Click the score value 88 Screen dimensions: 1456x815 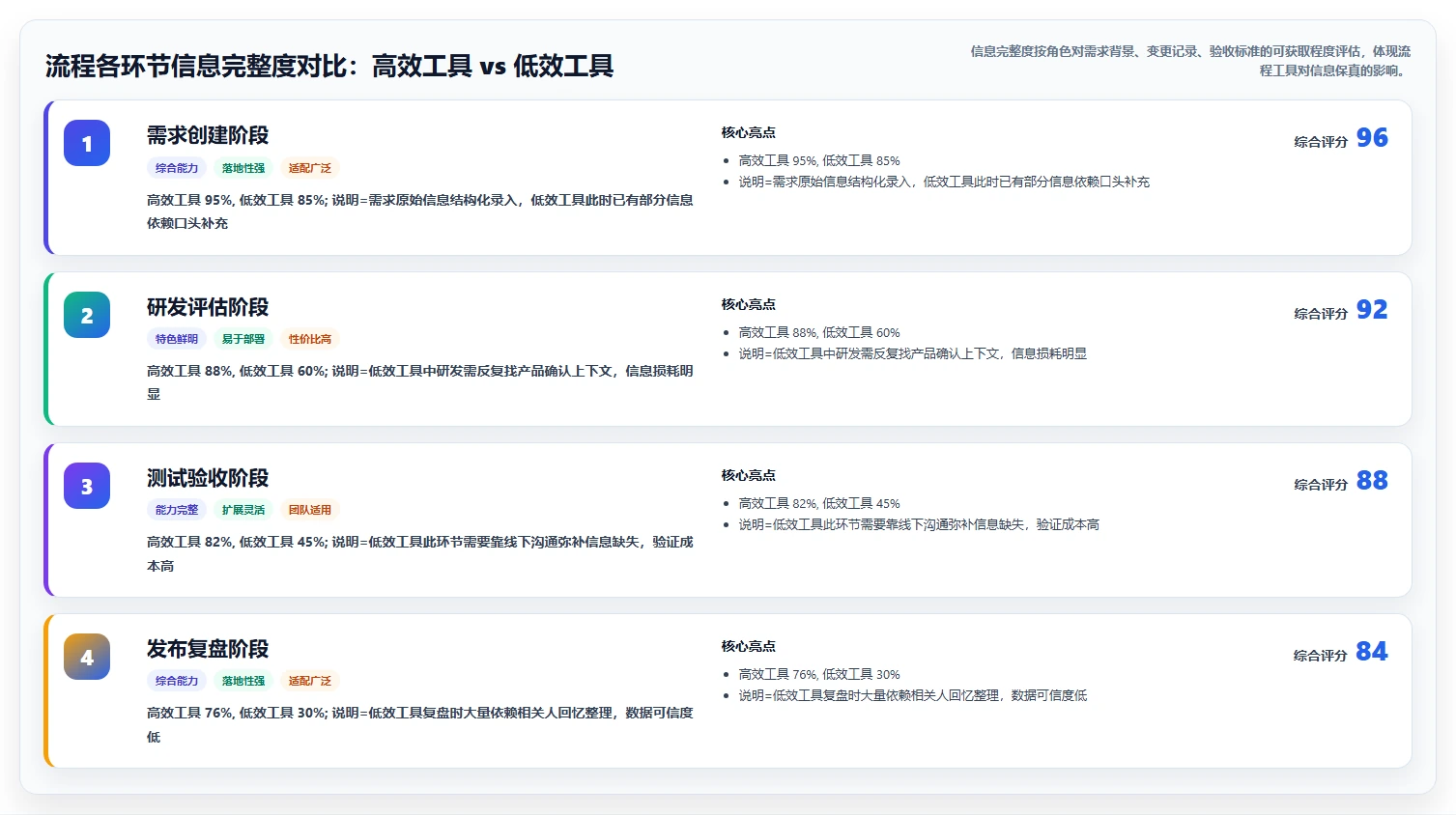1372,481
